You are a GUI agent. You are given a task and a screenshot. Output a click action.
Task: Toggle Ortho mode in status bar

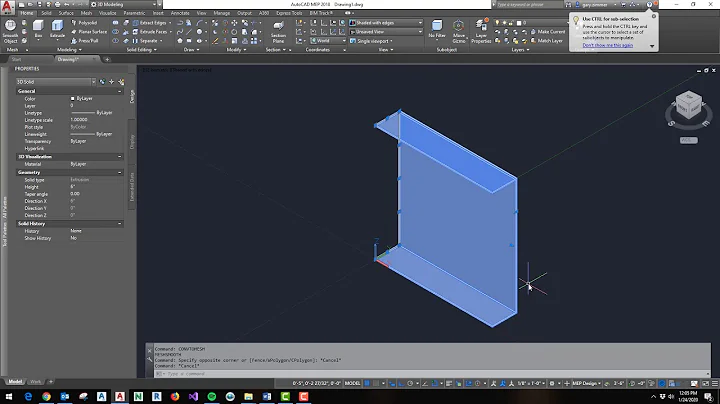pos(401,383)
